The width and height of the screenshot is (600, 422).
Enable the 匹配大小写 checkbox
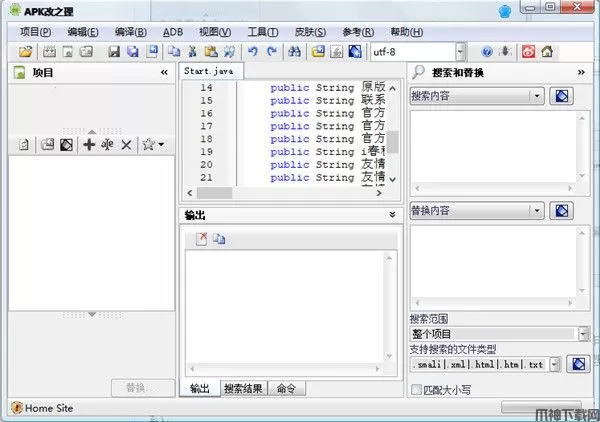click(416, 390)
